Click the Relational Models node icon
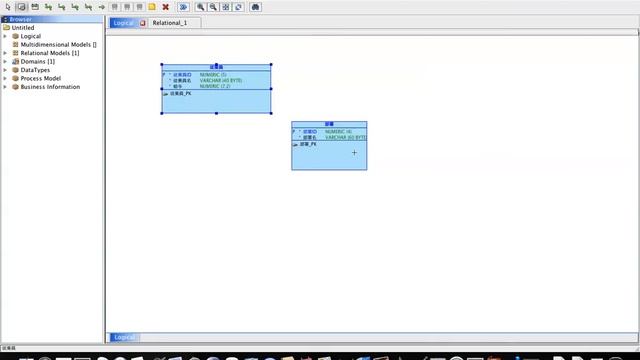Screen dimensions: 640x360 tap(16, 53)
